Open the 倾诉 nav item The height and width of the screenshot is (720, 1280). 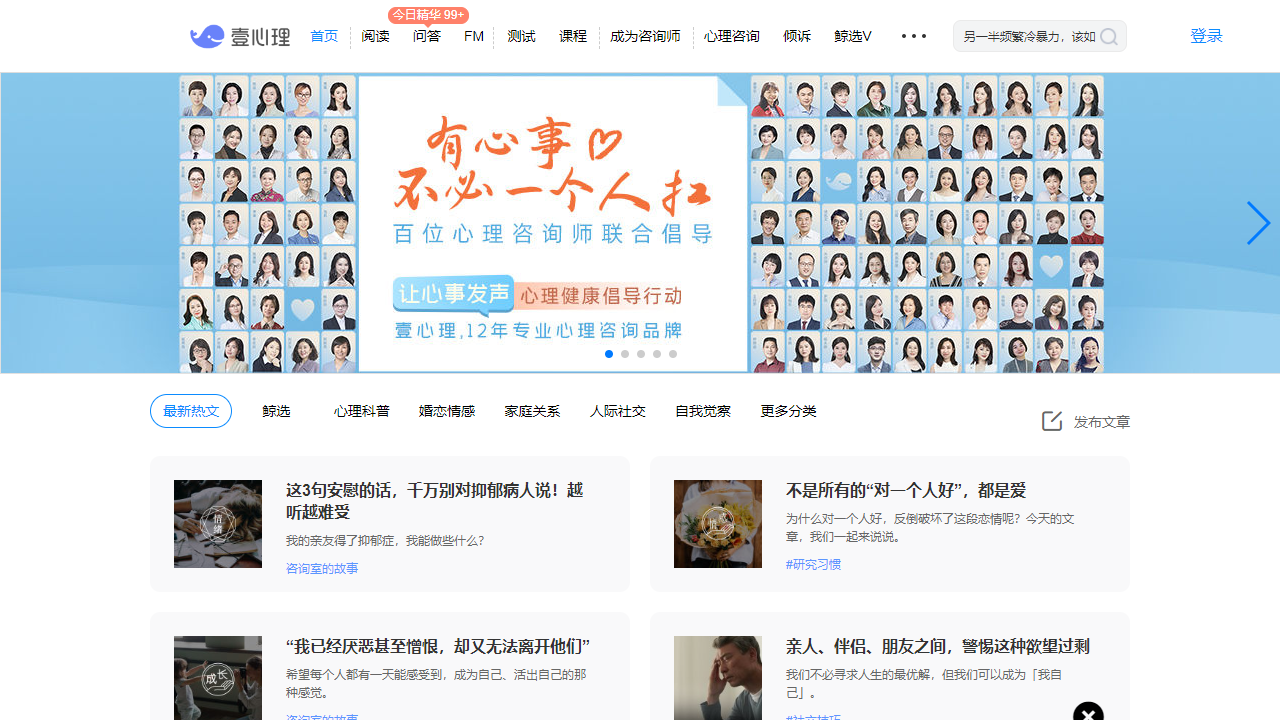point(797,36)
